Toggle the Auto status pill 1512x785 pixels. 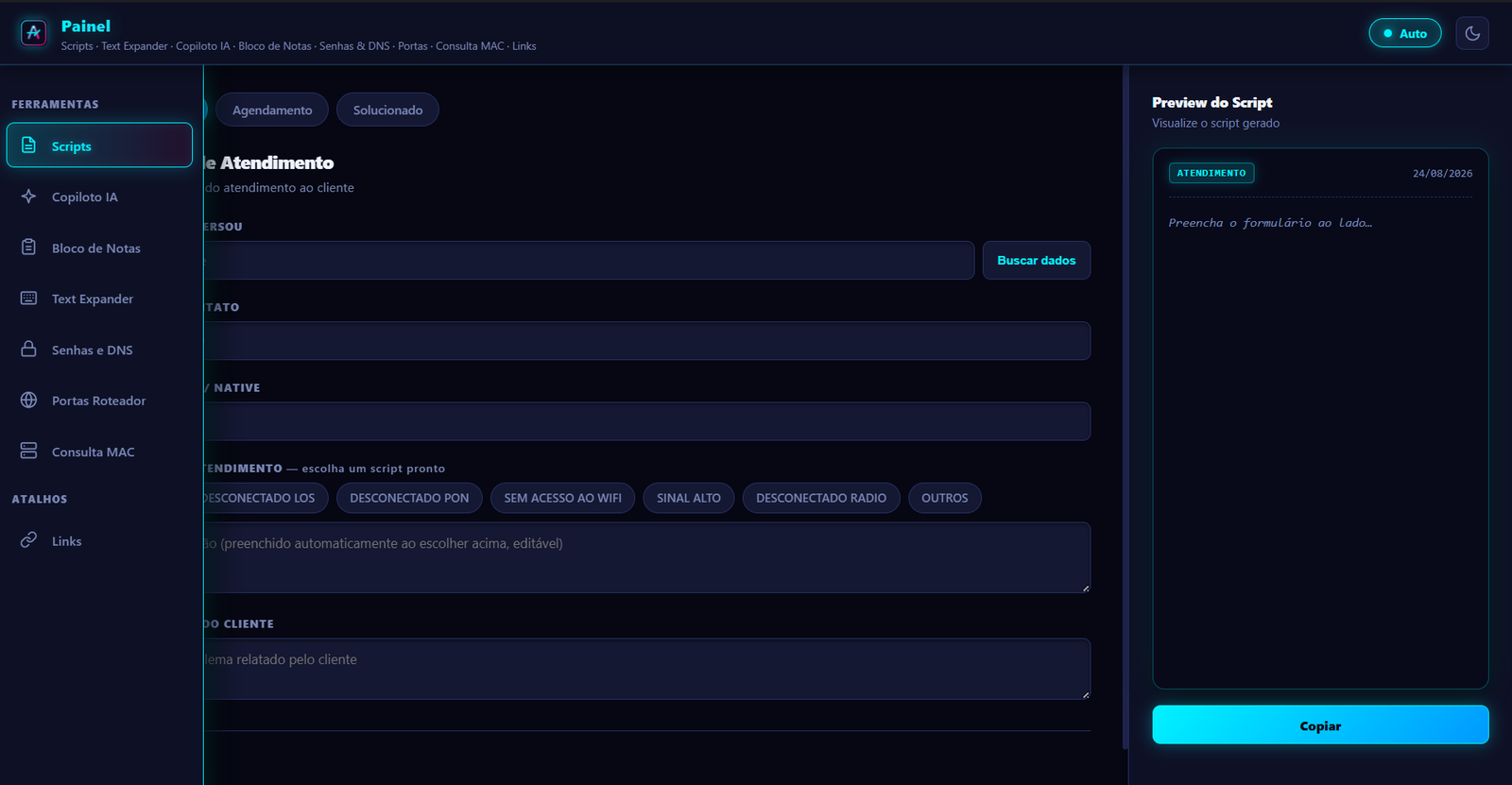click(1405, 33)
